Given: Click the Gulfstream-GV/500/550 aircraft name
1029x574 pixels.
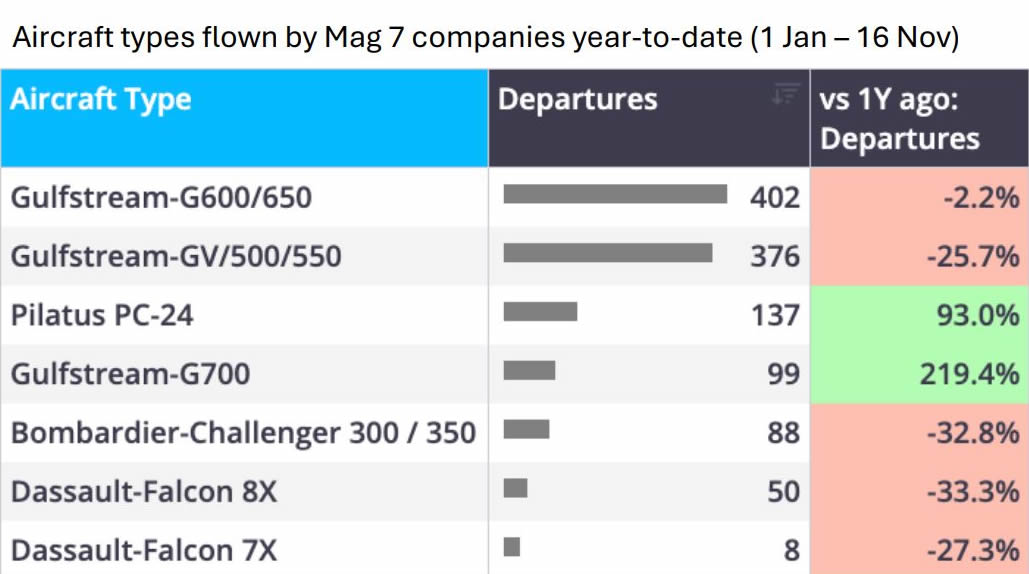Looking at the screenshot, I should click(176, 256).
